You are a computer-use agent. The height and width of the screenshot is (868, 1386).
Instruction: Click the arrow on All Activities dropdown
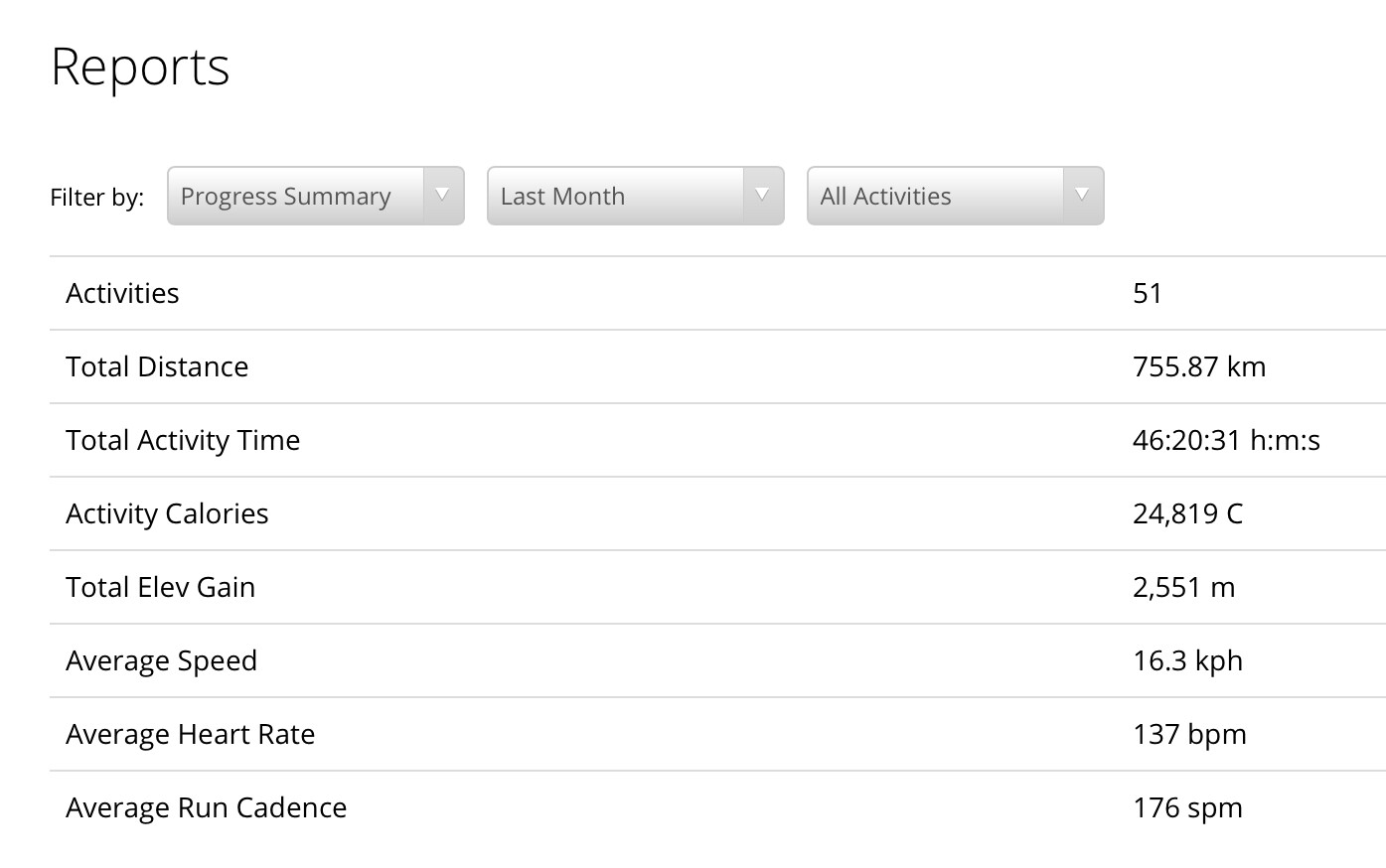(1083, 195)
